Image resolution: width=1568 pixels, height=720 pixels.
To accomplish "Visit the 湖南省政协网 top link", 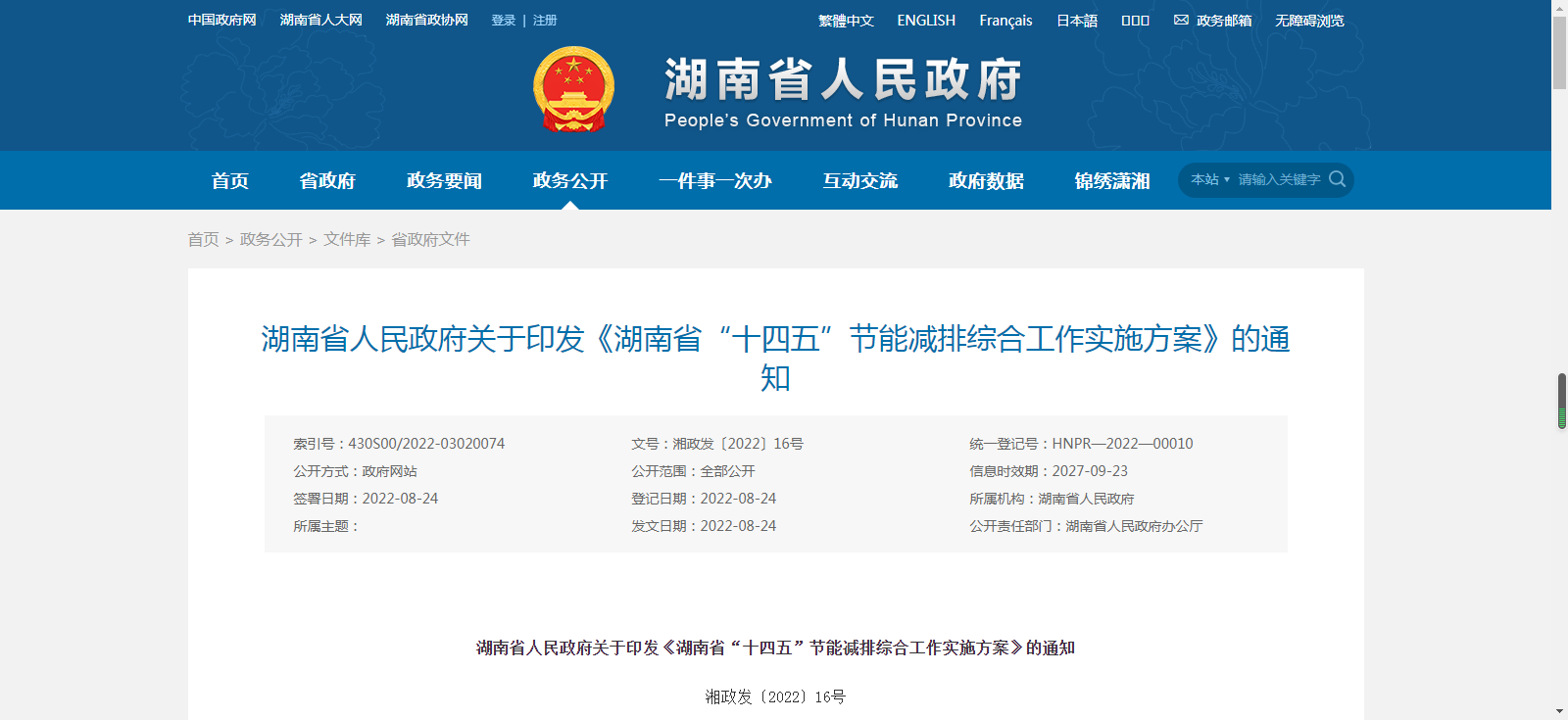I will coord(427,20).
